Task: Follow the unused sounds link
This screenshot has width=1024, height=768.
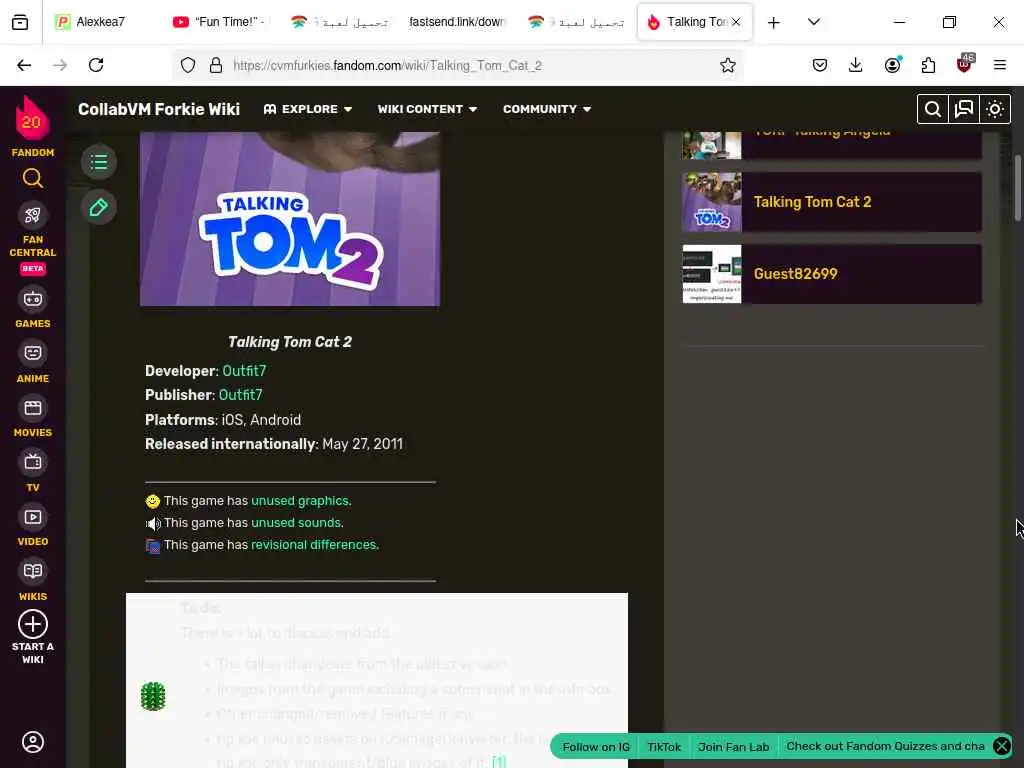Action: pyautogui.click(x=296, y=523)
